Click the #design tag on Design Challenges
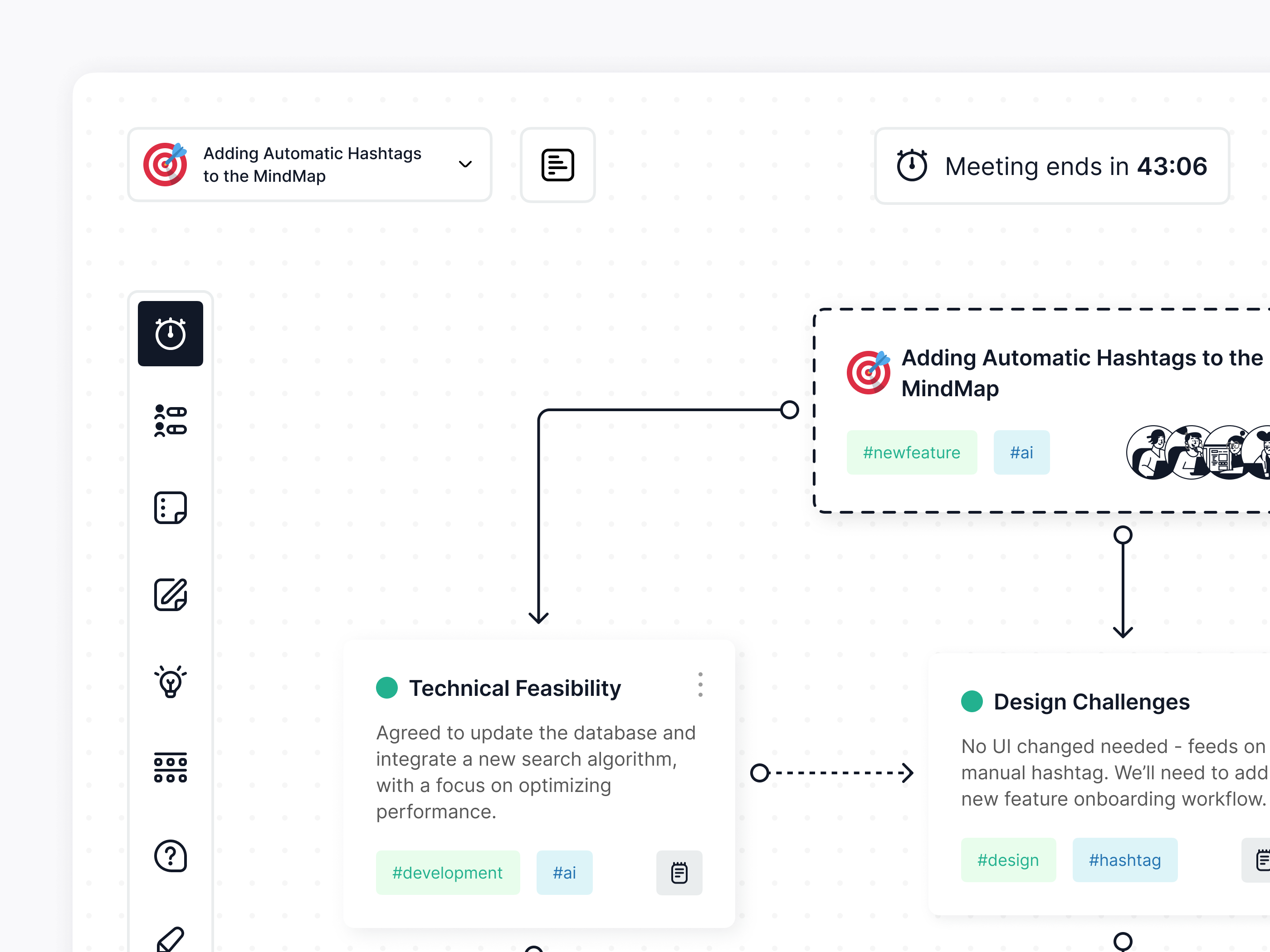 1008,860
